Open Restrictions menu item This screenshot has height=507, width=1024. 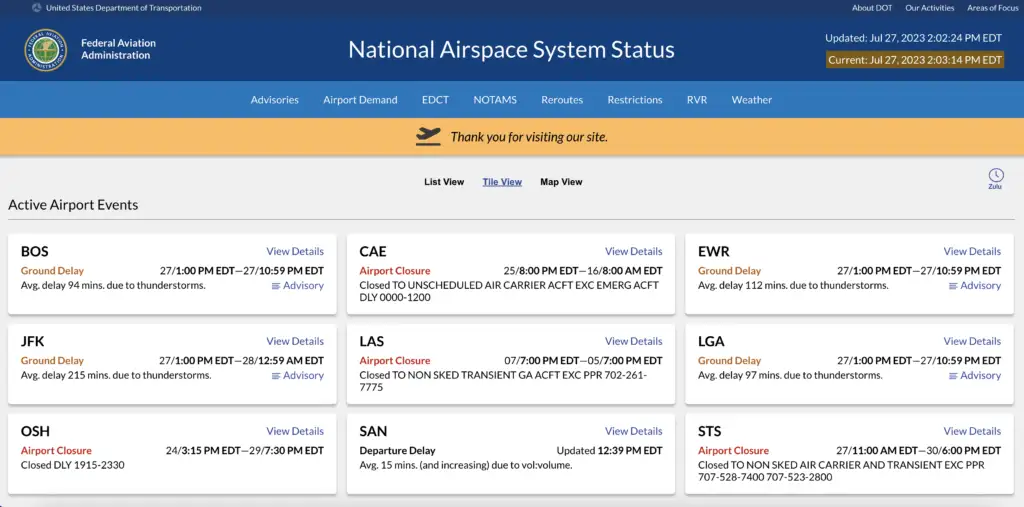pyautogui.click(x=635, y=100)
